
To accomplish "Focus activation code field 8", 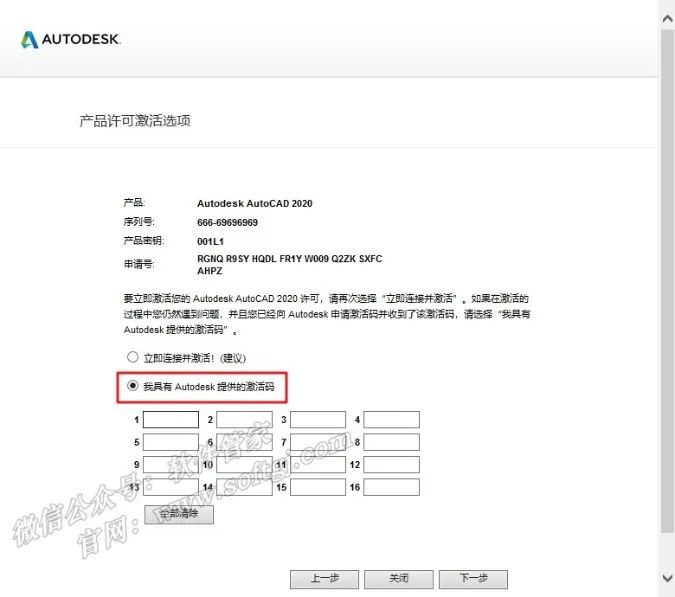I will coord(391,442).
